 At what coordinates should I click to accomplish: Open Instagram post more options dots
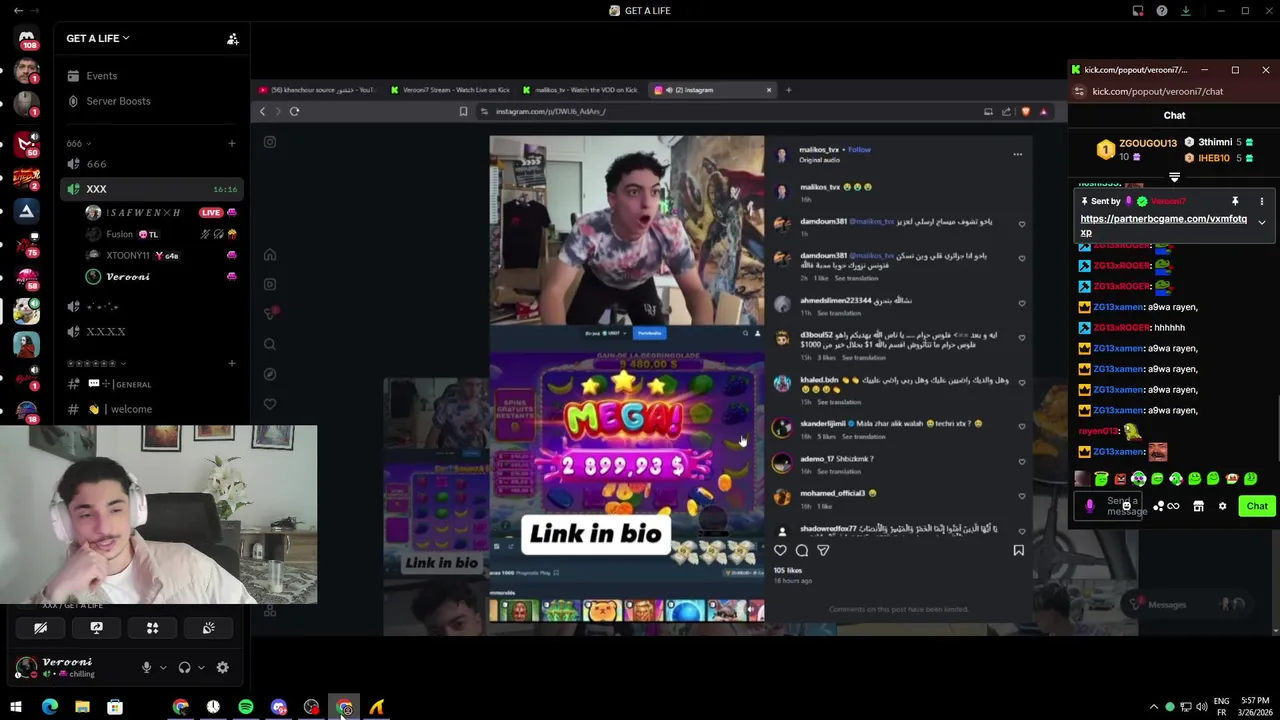coord(1017,154)
